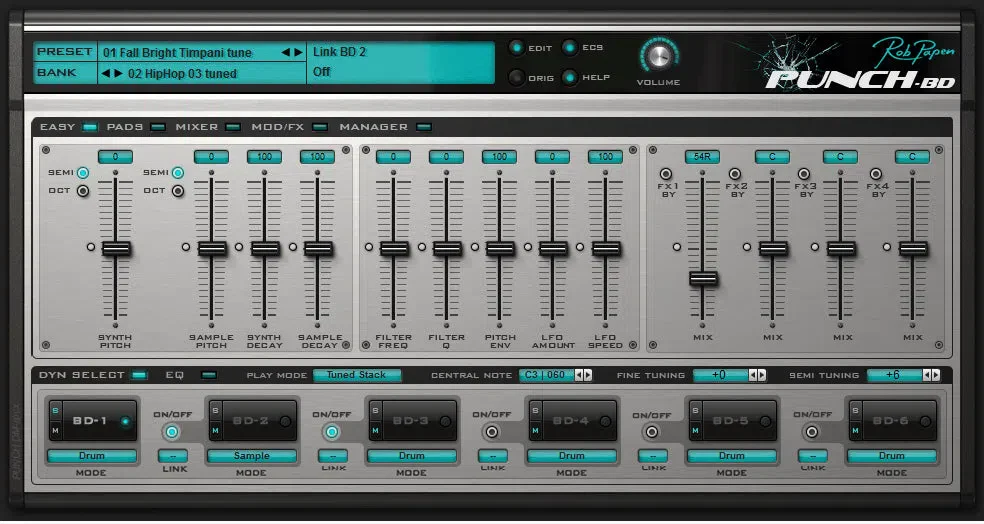Click the VOLUME knob
This screenshot has width=984, height=524.
point(658,57)
